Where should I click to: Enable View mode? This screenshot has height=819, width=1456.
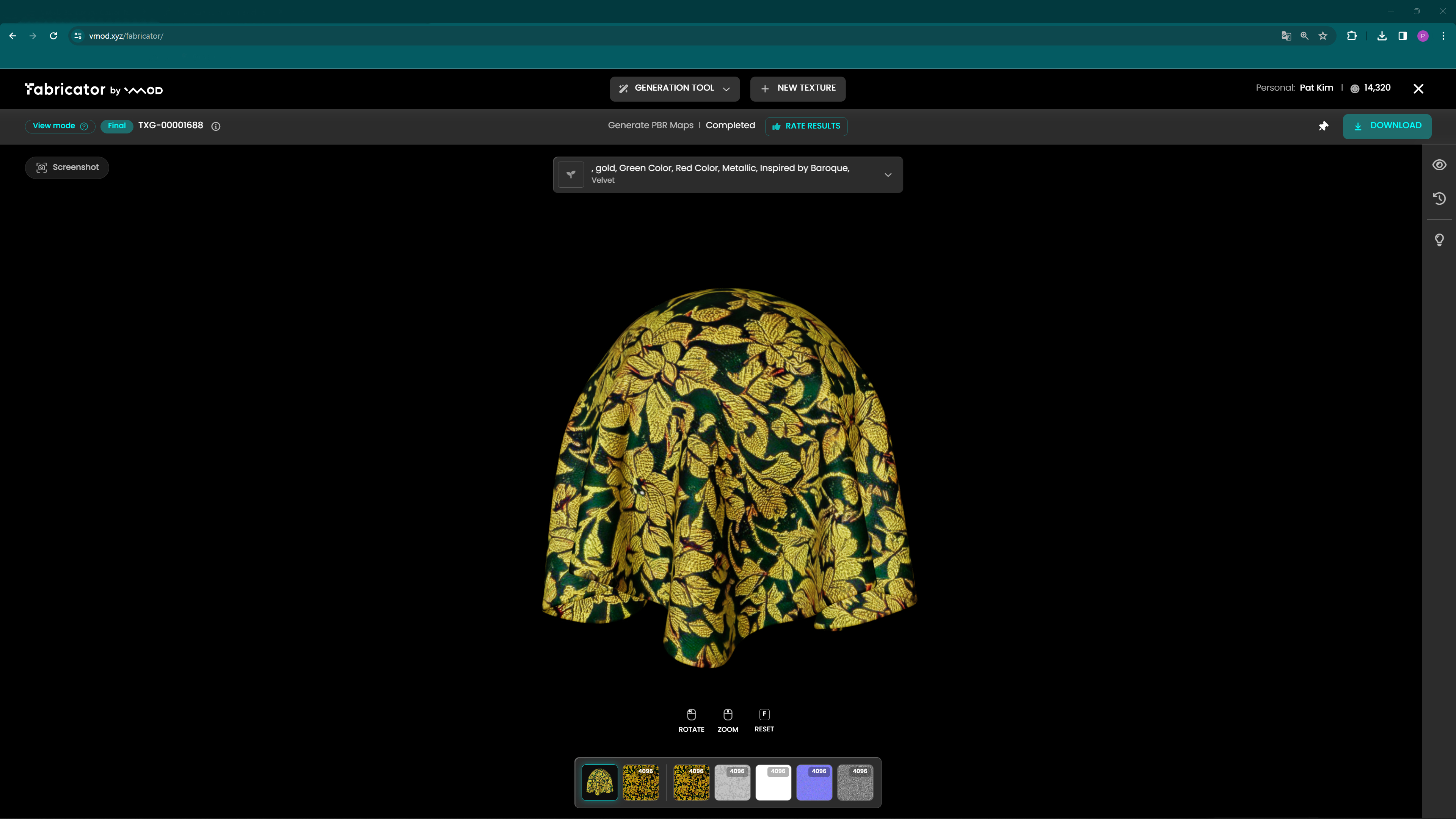coord(60,126)
